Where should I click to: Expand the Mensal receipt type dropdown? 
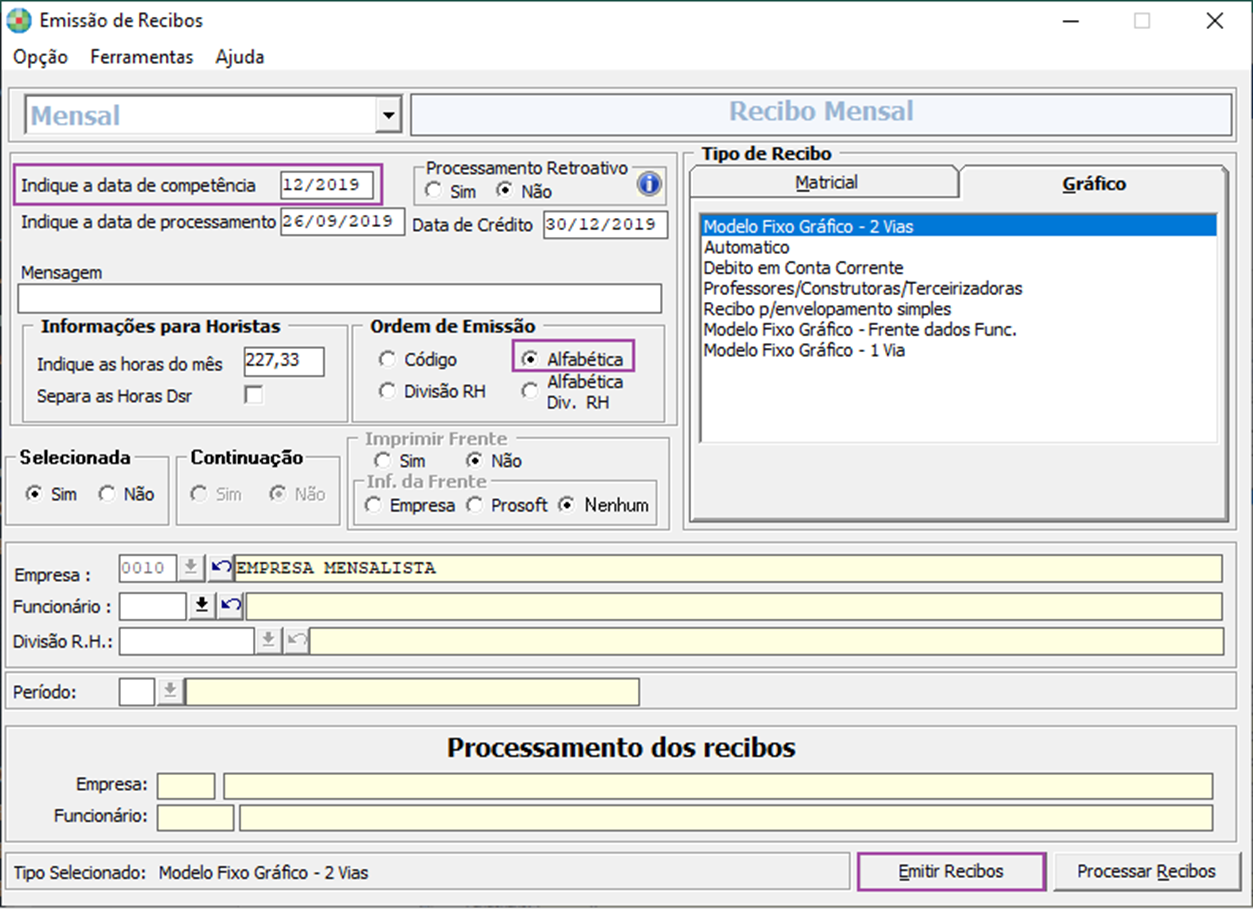[x=388, y=115]
